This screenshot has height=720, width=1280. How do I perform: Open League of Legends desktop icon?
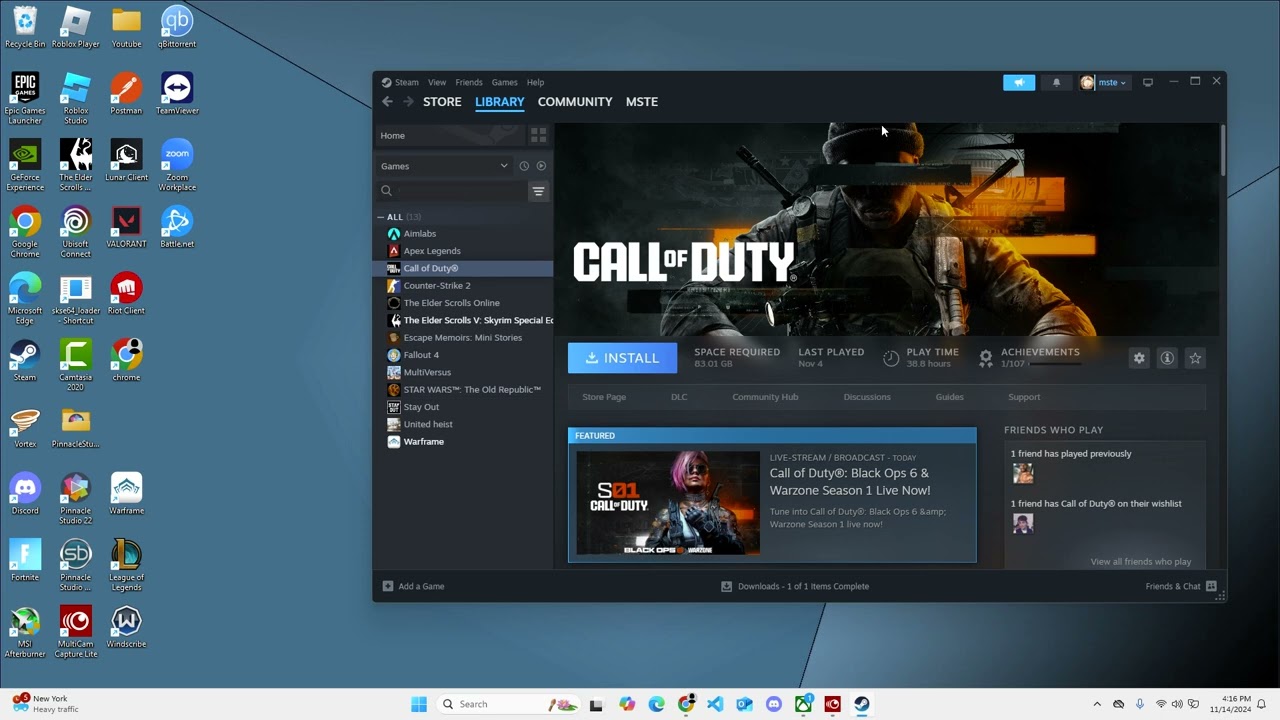[126, 565]
